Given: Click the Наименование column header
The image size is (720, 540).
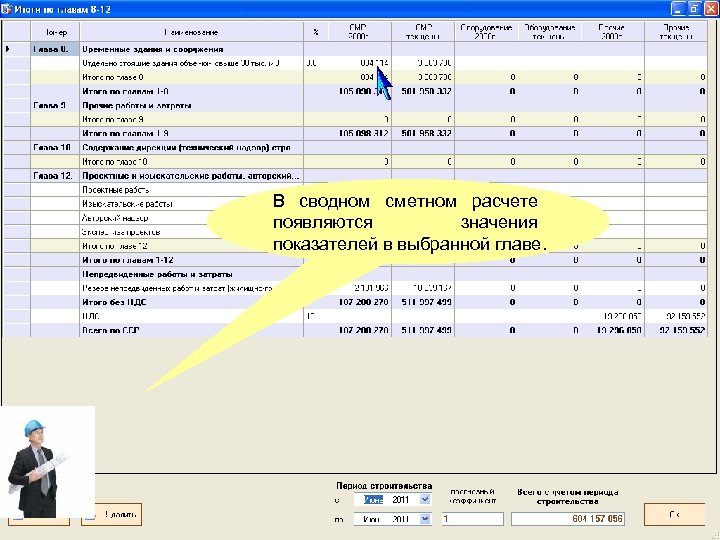Looking at the screenshot, I should tap(191, 32).
